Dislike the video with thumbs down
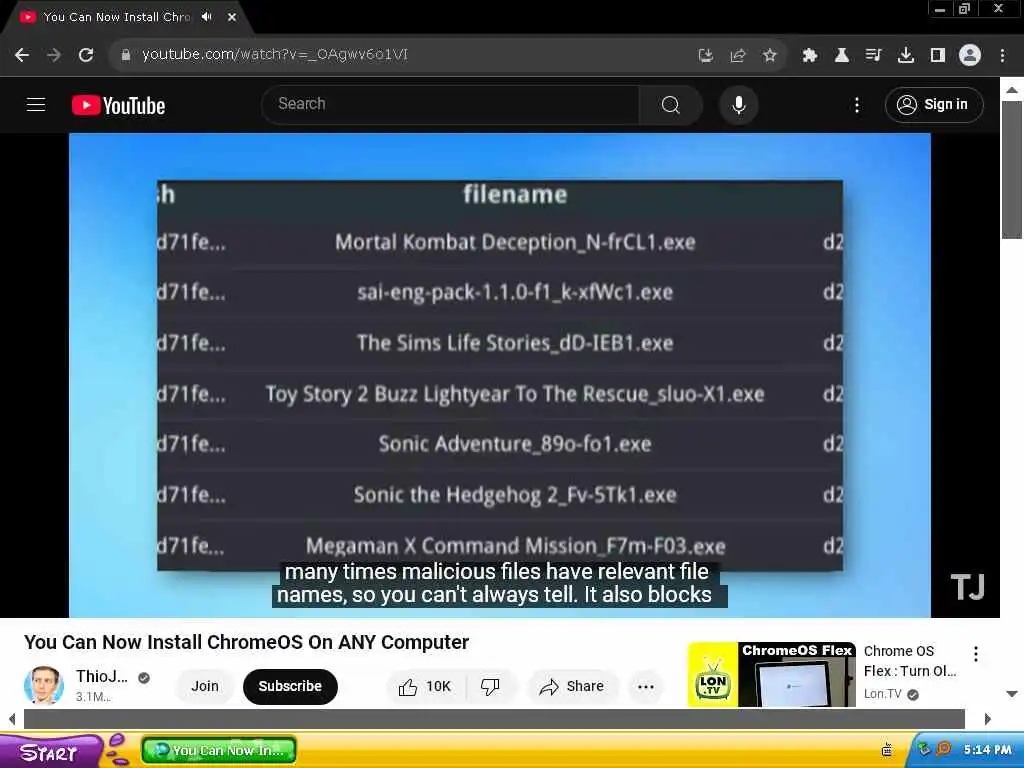The image size is (1024, 768). pos(490,686)
